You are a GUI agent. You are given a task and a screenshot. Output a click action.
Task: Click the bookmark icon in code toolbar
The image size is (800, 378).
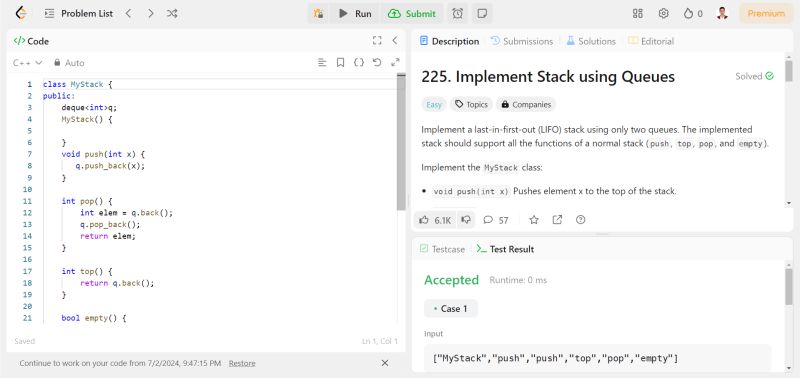(340, 62)
